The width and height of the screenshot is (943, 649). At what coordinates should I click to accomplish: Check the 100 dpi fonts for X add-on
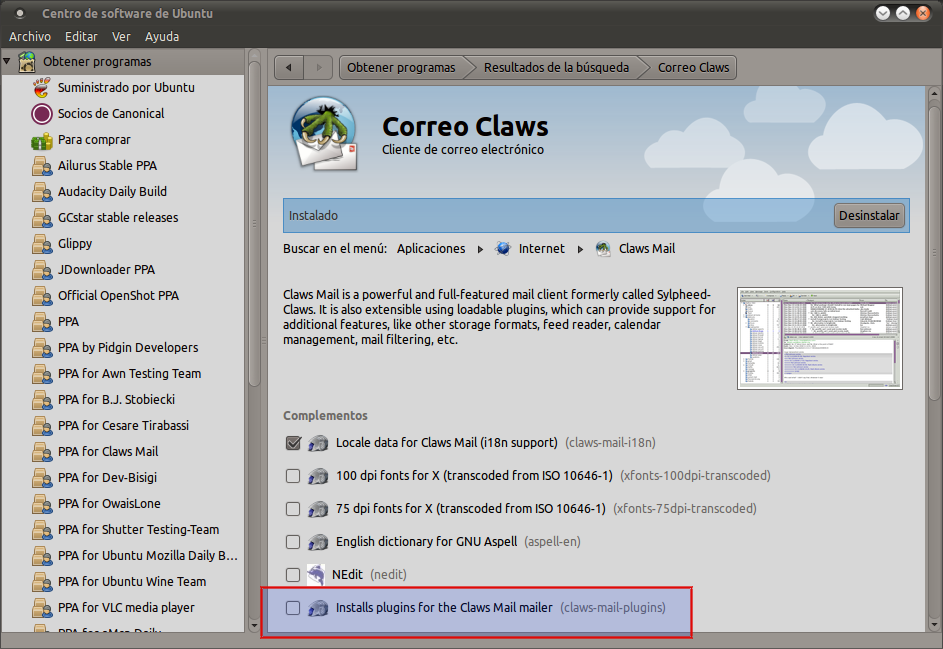pyautogui.click(x=293, y=476)
